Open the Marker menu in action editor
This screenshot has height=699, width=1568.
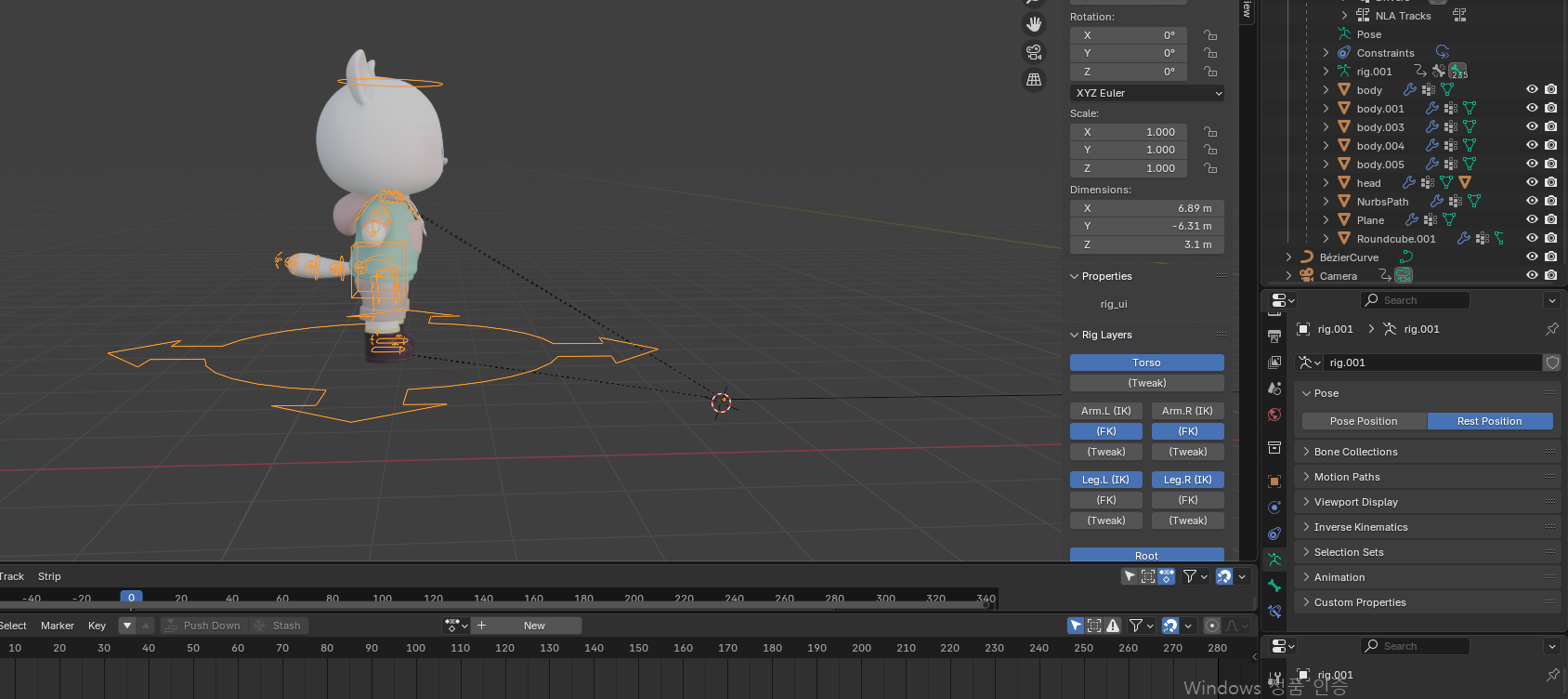(x=58, y=626)
